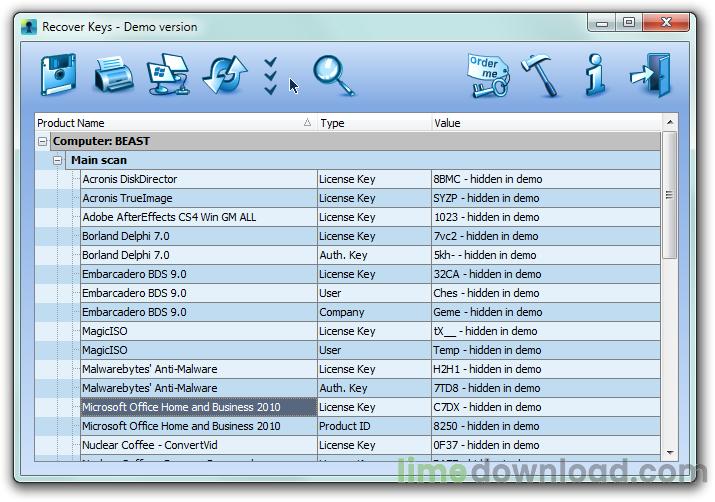715x502 pixels.
Task: Click the value '8250 - hidden in demo'
Action: coord(486,426)
